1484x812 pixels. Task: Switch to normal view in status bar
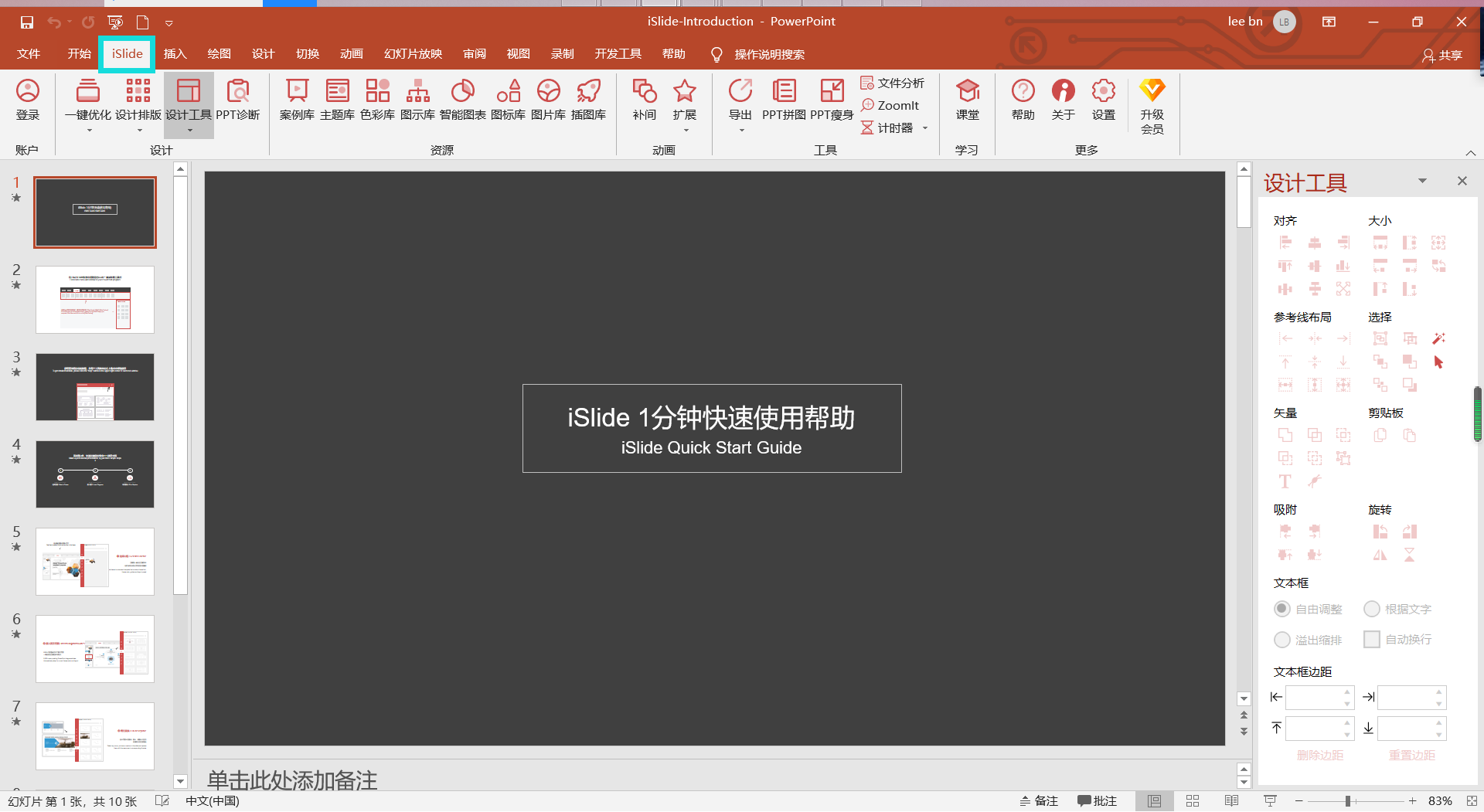(x=1154, y=801)
